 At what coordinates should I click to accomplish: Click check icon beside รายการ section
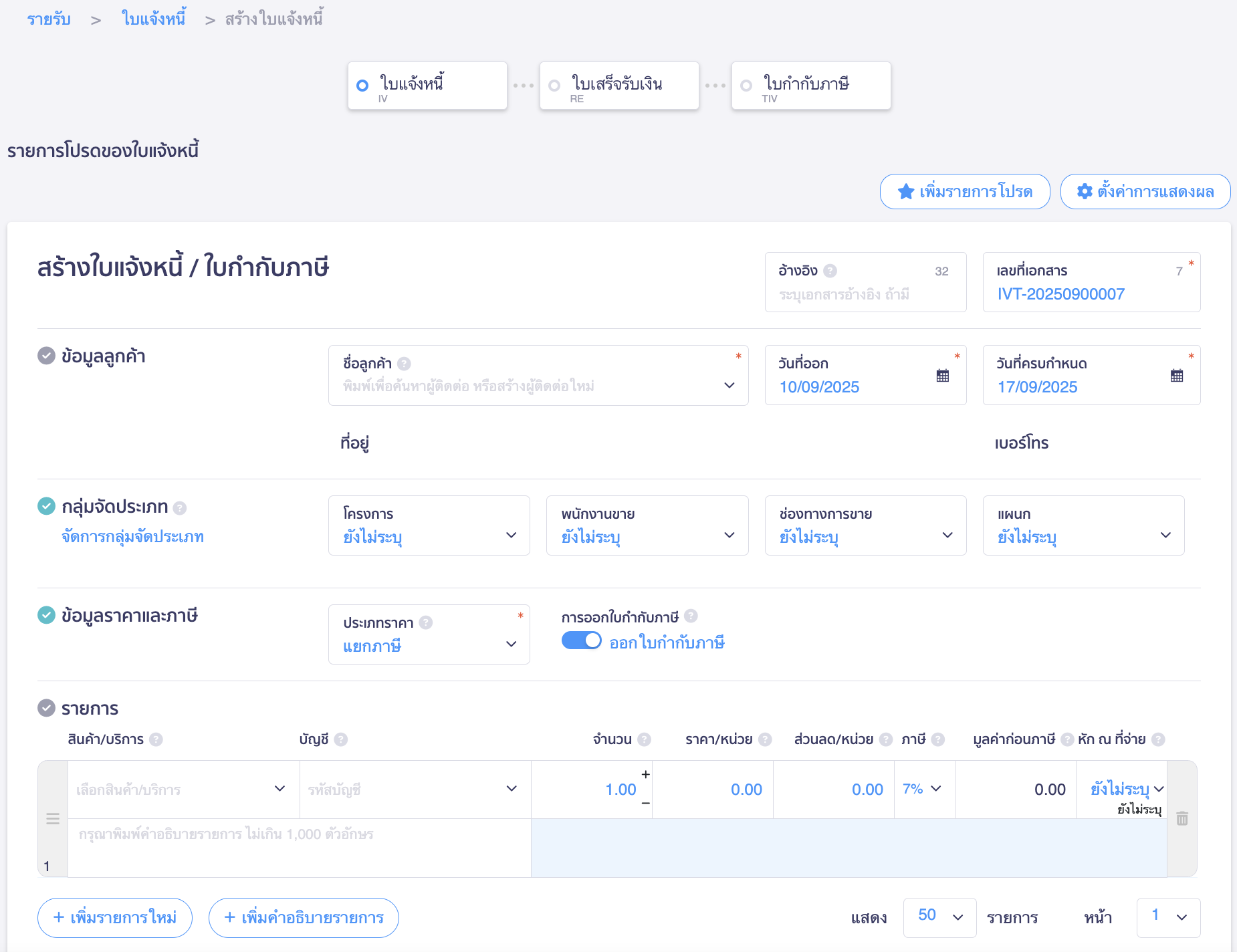(46, 707)
